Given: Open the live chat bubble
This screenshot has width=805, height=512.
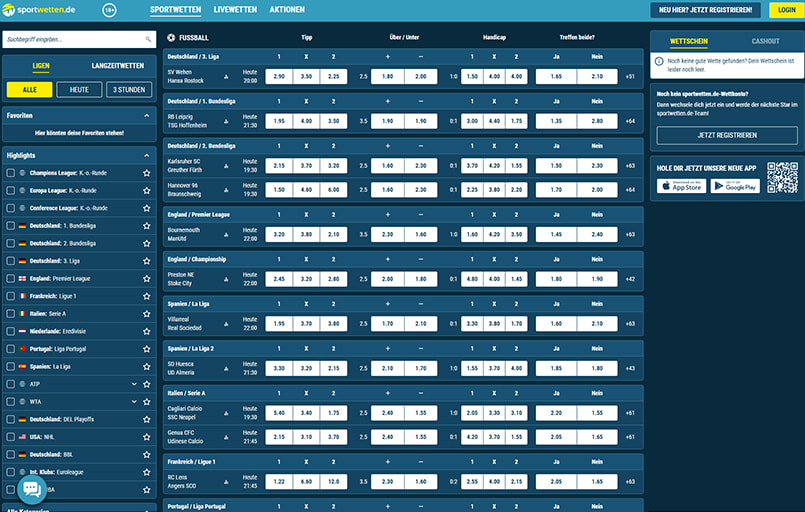Looking at the screenshot, I should (x=32, y=489).
